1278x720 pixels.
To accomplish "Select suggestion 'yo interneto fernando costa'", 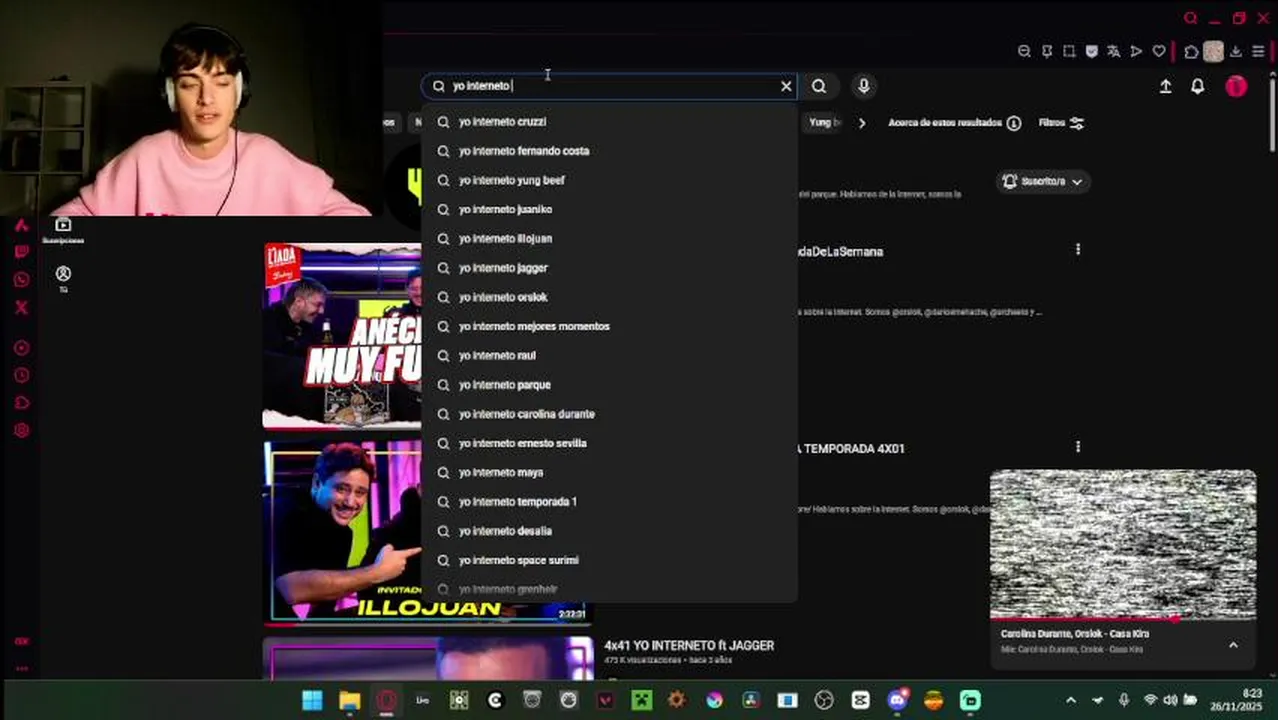I will point(609,151).
